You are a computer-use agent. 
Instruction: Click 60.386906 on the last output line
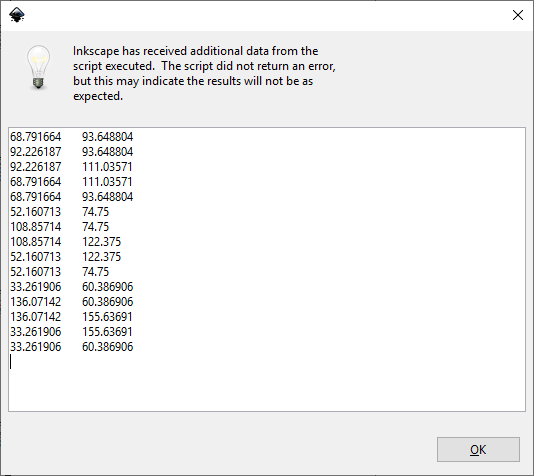[107, 347]
